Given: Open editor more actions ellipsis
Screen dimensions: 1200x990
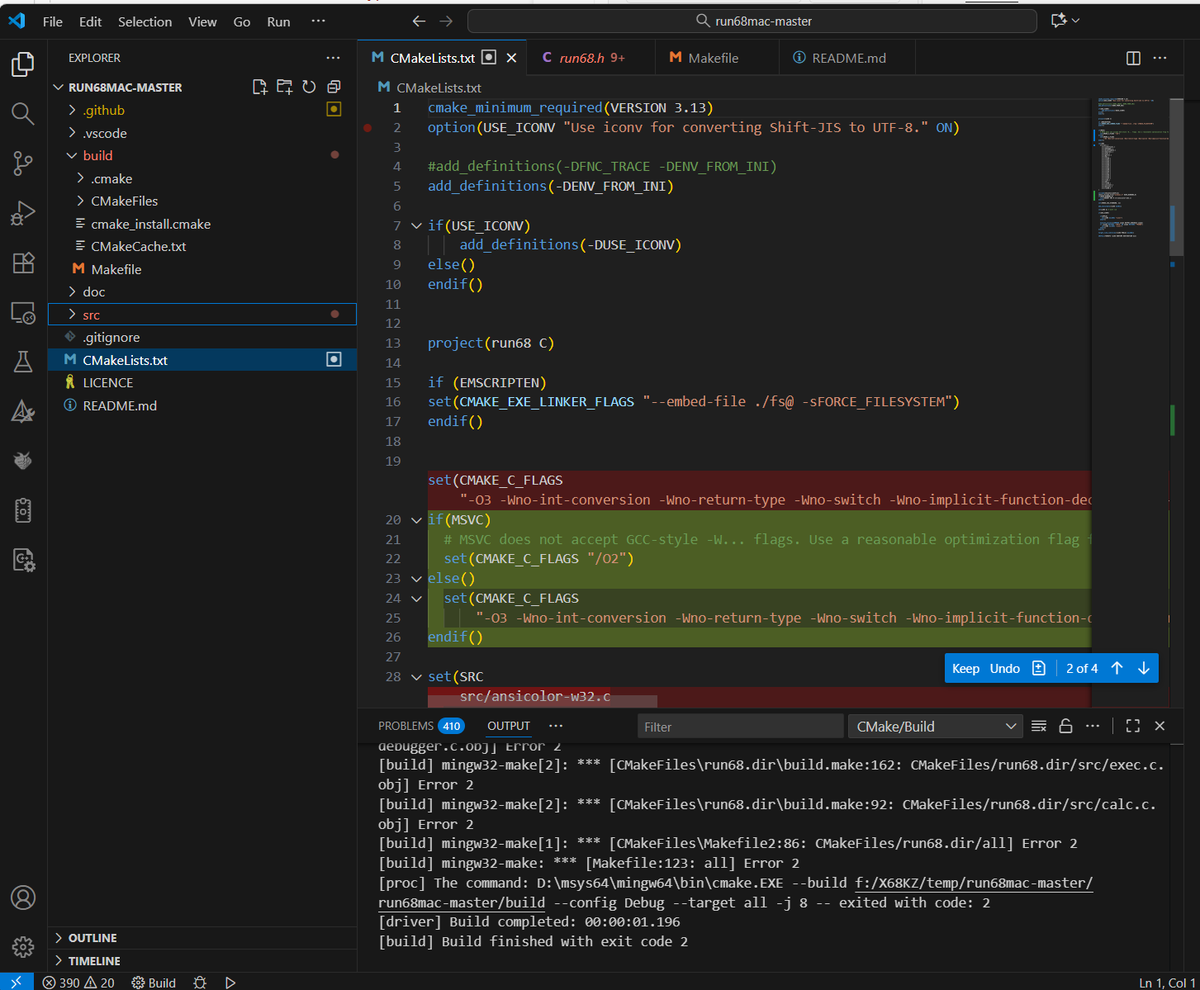Looking at the screenshot, I should (1160, 58).
